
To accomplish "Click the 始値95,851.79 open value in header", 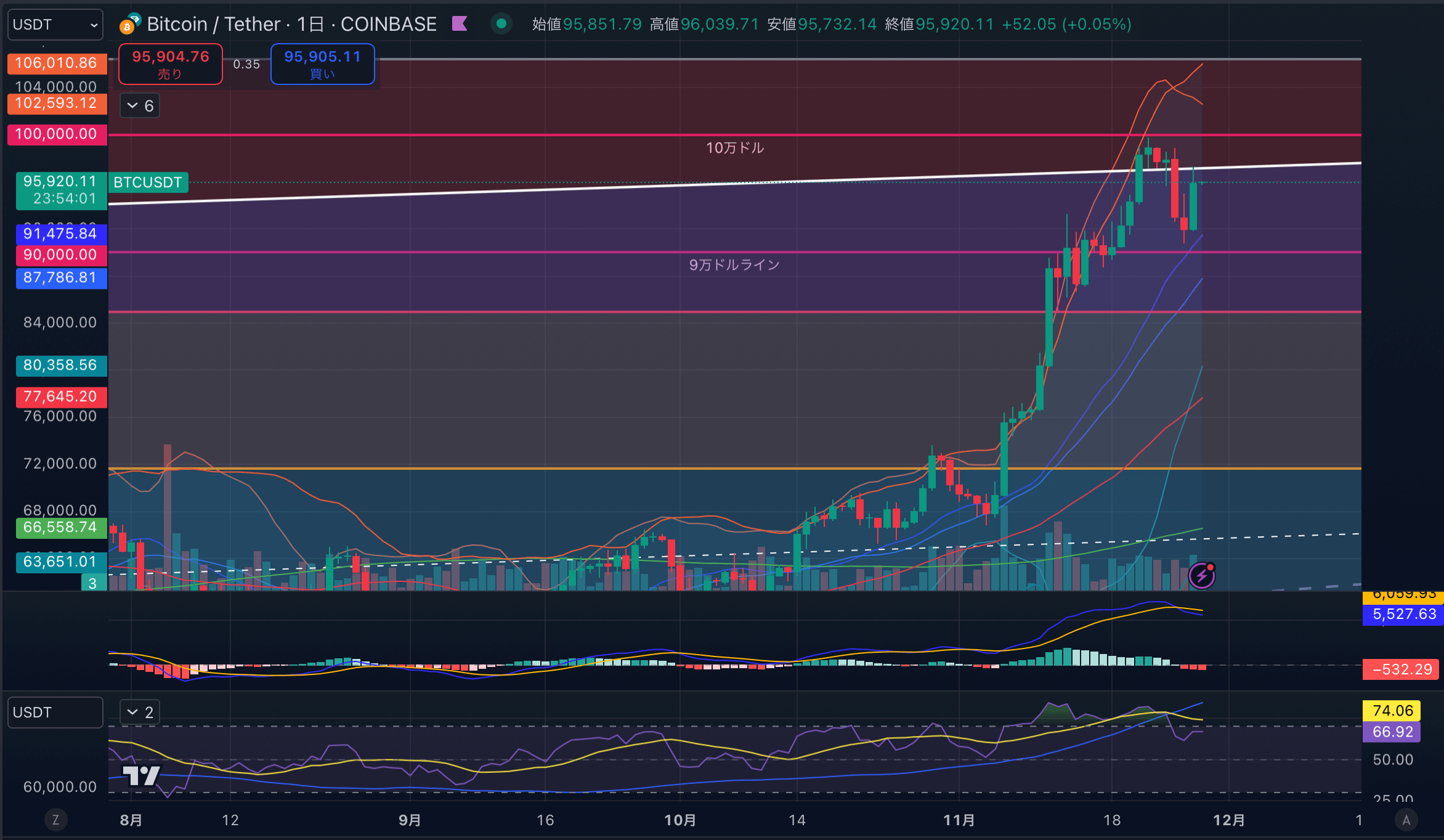I will [587, 24].
